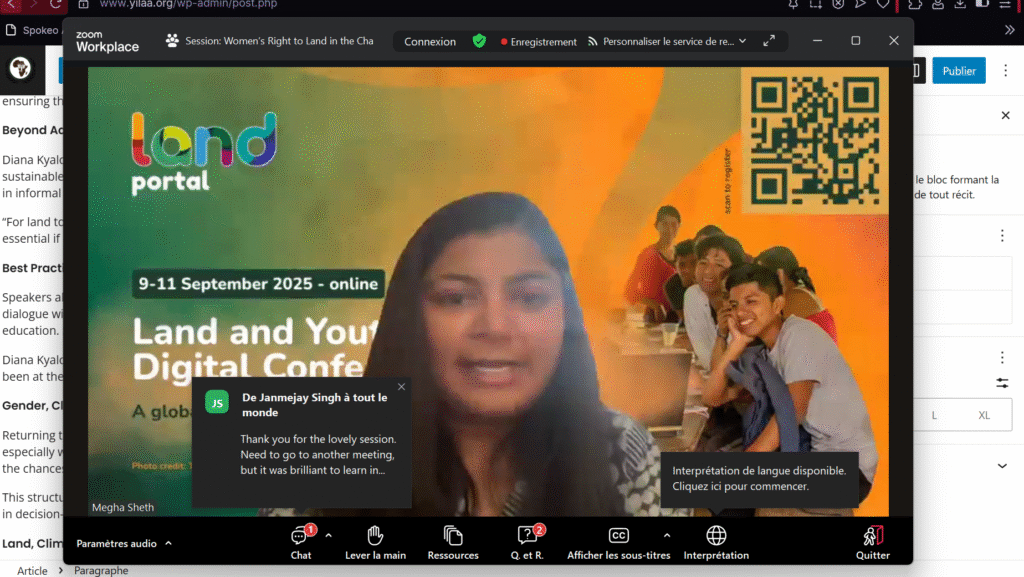This screenshot has height=577, width=1024.
Task: Click the Enregistrement recording indicator
Action: click(x=539, y=42)
